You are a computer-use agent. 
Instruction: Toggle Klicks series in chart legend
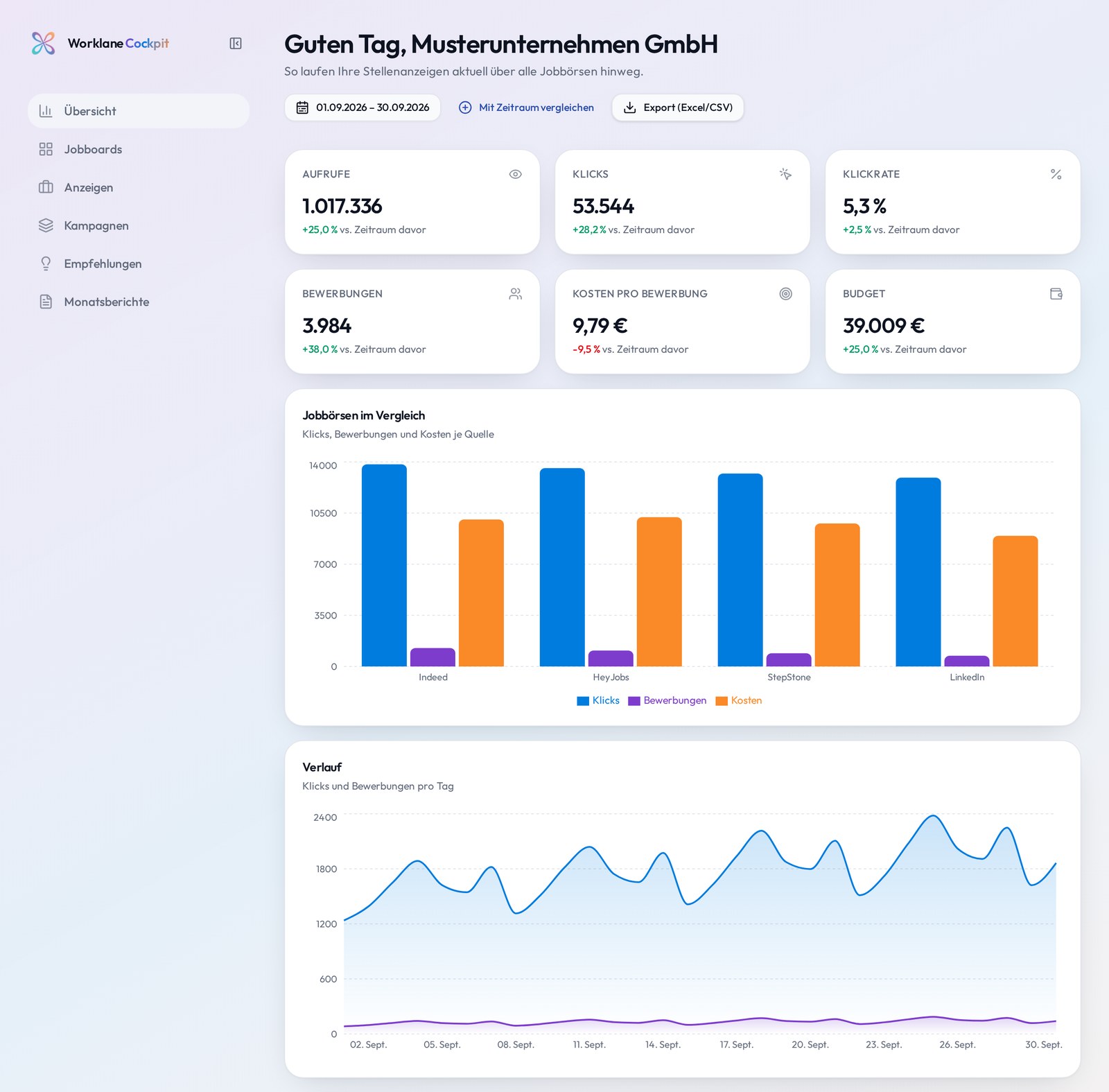[x=598, y=701]
